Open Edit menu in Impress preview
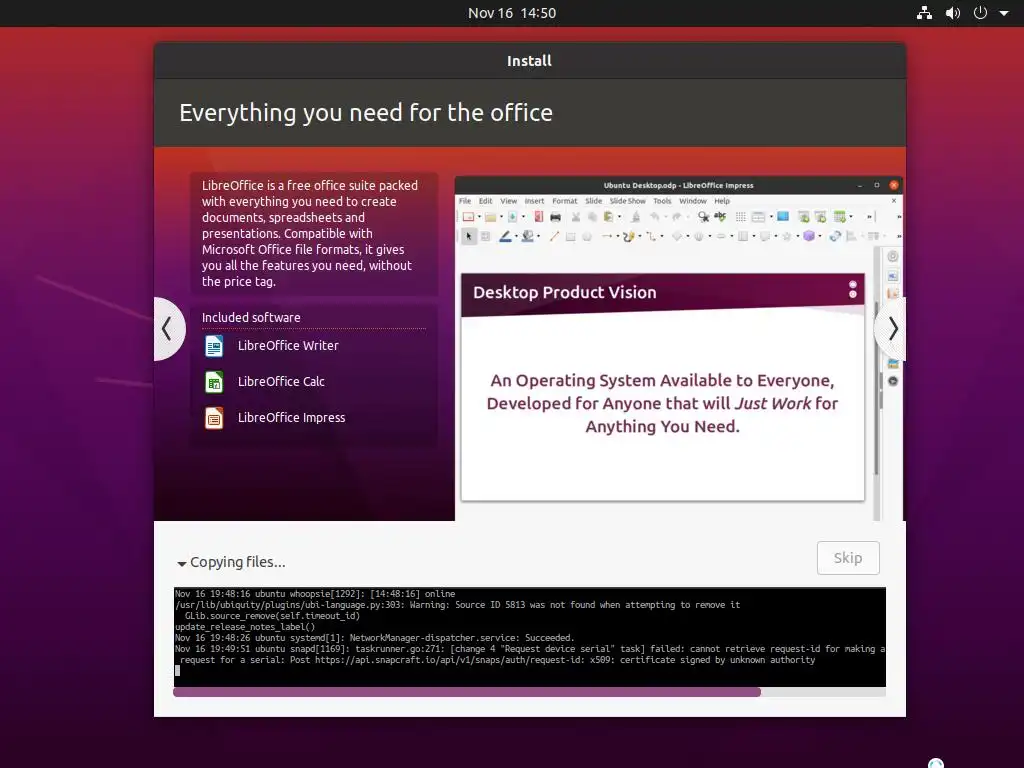 pos(485,201)
